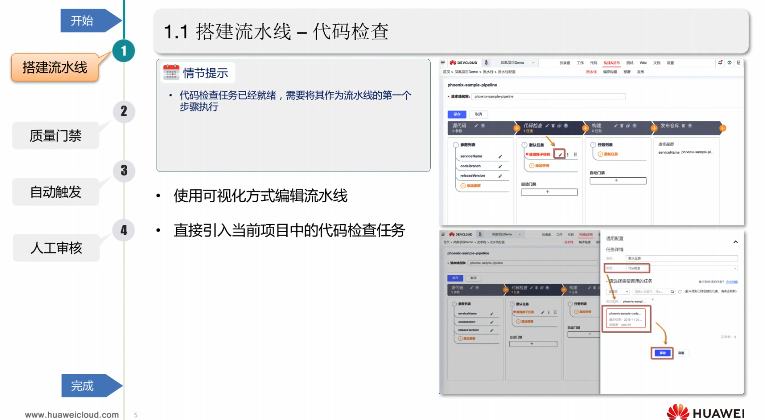The width and height of the screenshot is (765, 420).
Task: Click the DevCloud logo in top screenshot
Action: tap(463, 63)
